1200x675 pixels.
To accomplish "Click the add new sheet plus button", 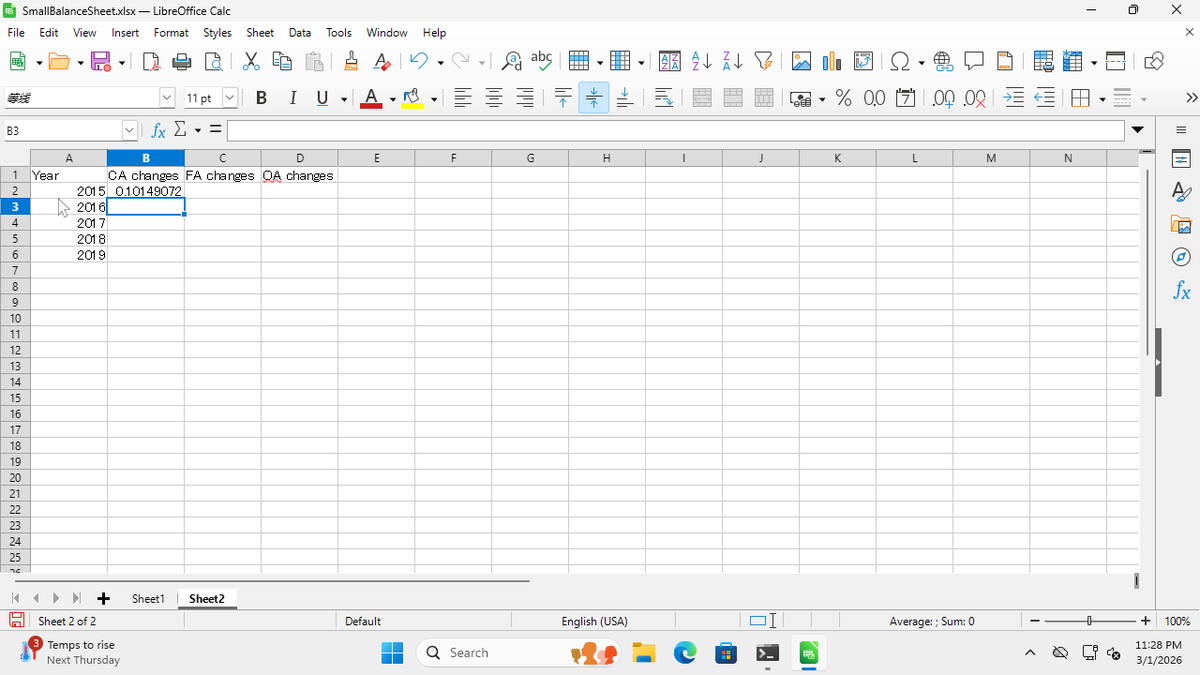I will tap(102, 598).
